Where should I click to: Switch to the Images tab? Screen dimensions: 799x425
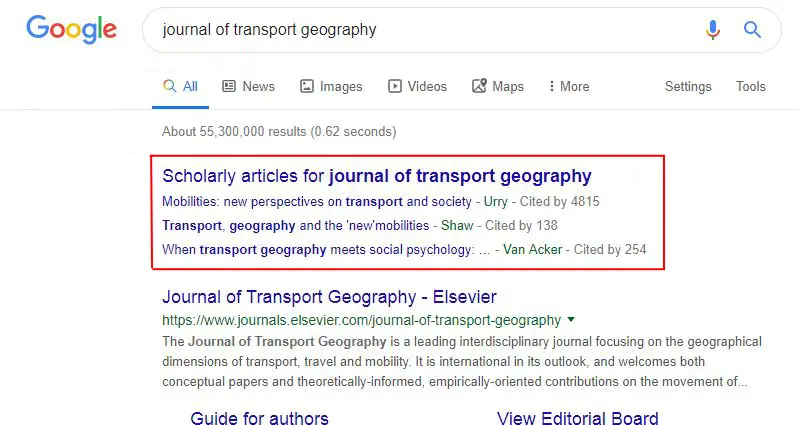(x=331, y=87)
